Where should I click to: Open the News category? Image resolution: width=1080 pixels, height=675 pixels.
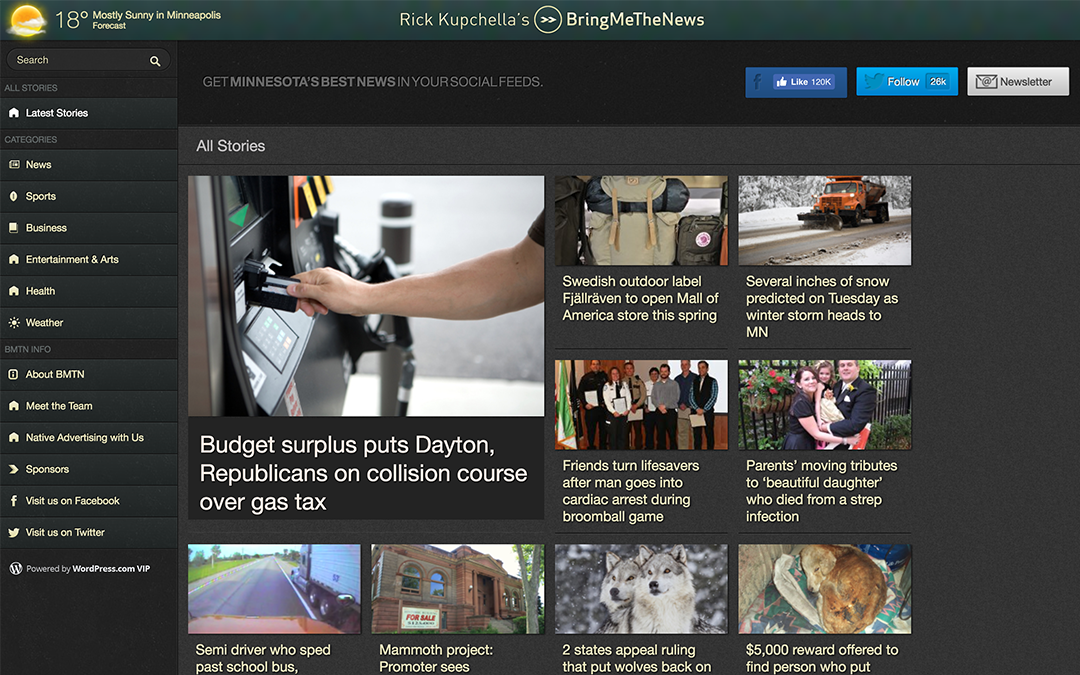(38, 165)
